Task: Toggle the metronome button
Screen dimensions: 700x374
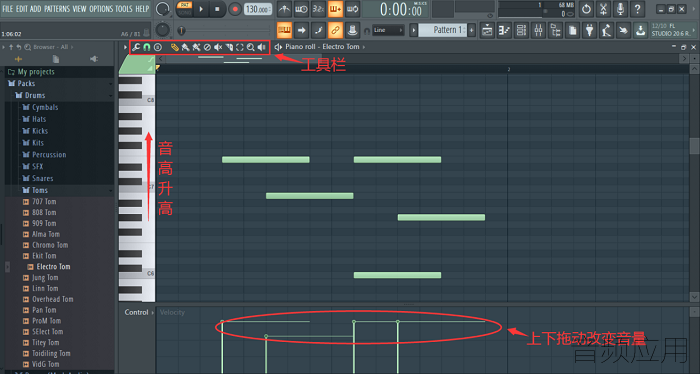Action: pyautogui.click(x=284, y=9)
